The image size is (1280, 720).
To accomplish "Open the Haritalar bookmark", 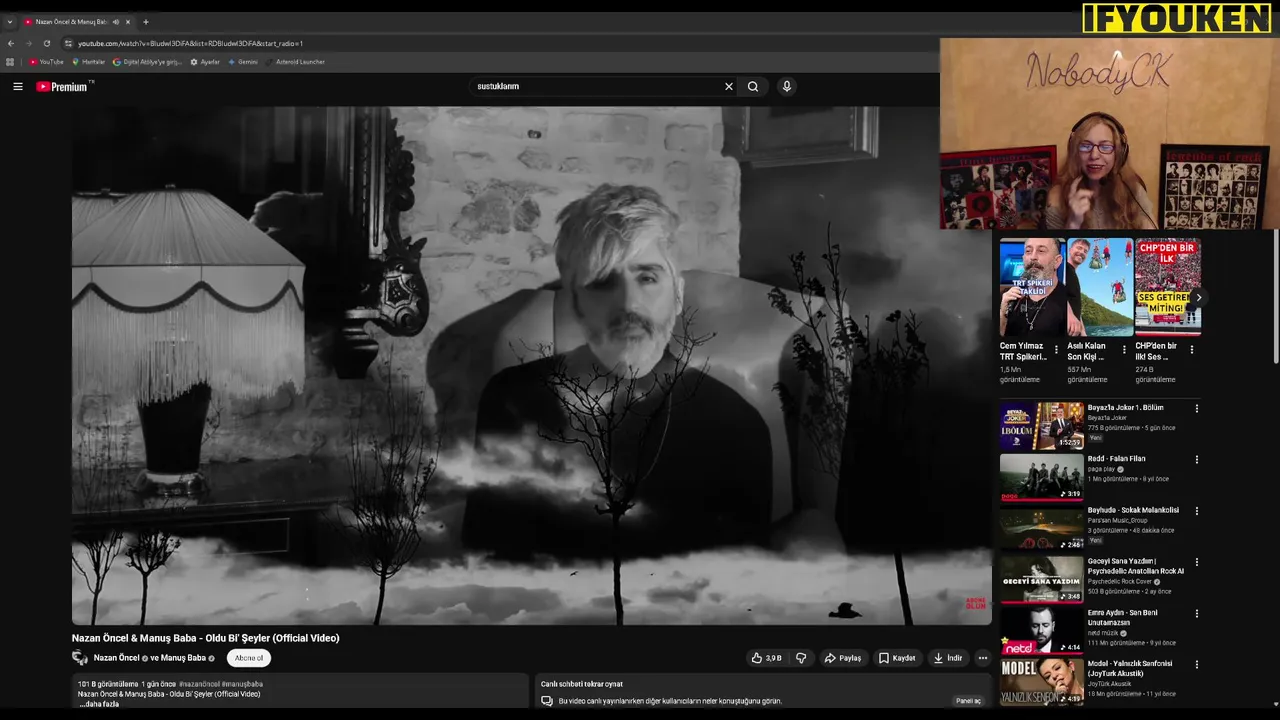I will pos(88,62).
